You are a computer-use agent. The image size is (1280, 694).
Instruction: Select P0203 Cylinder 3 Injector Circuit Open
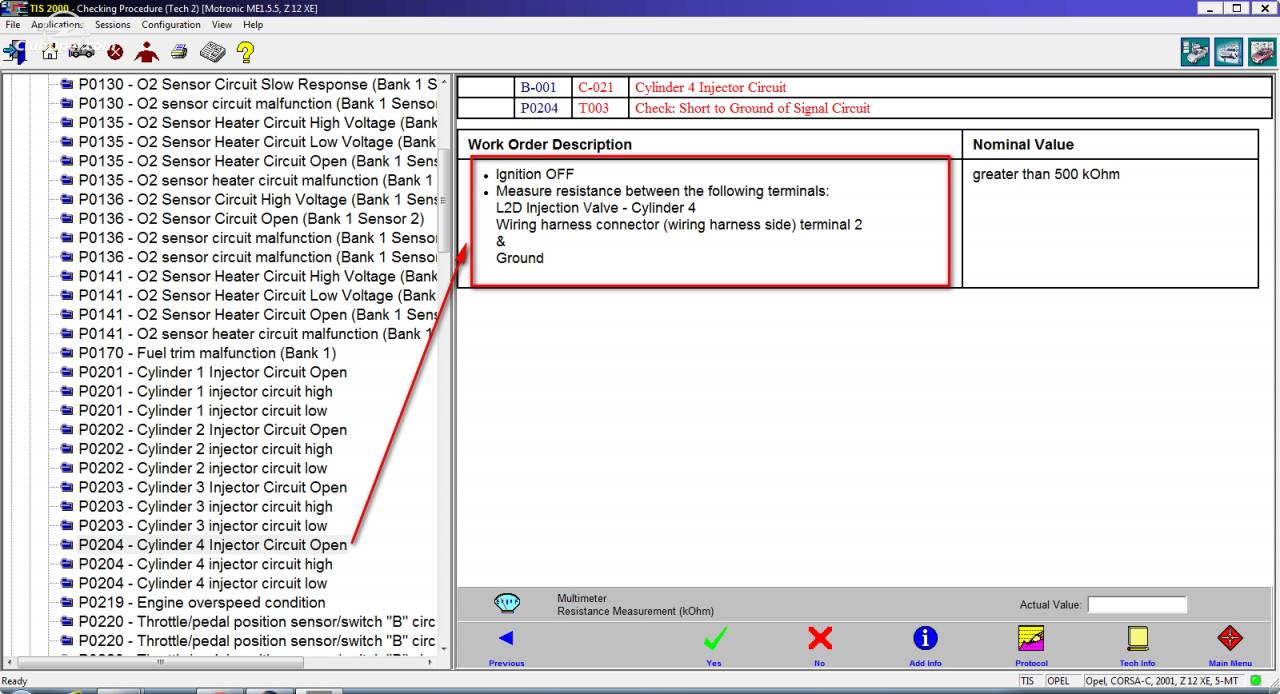point(213,487)
